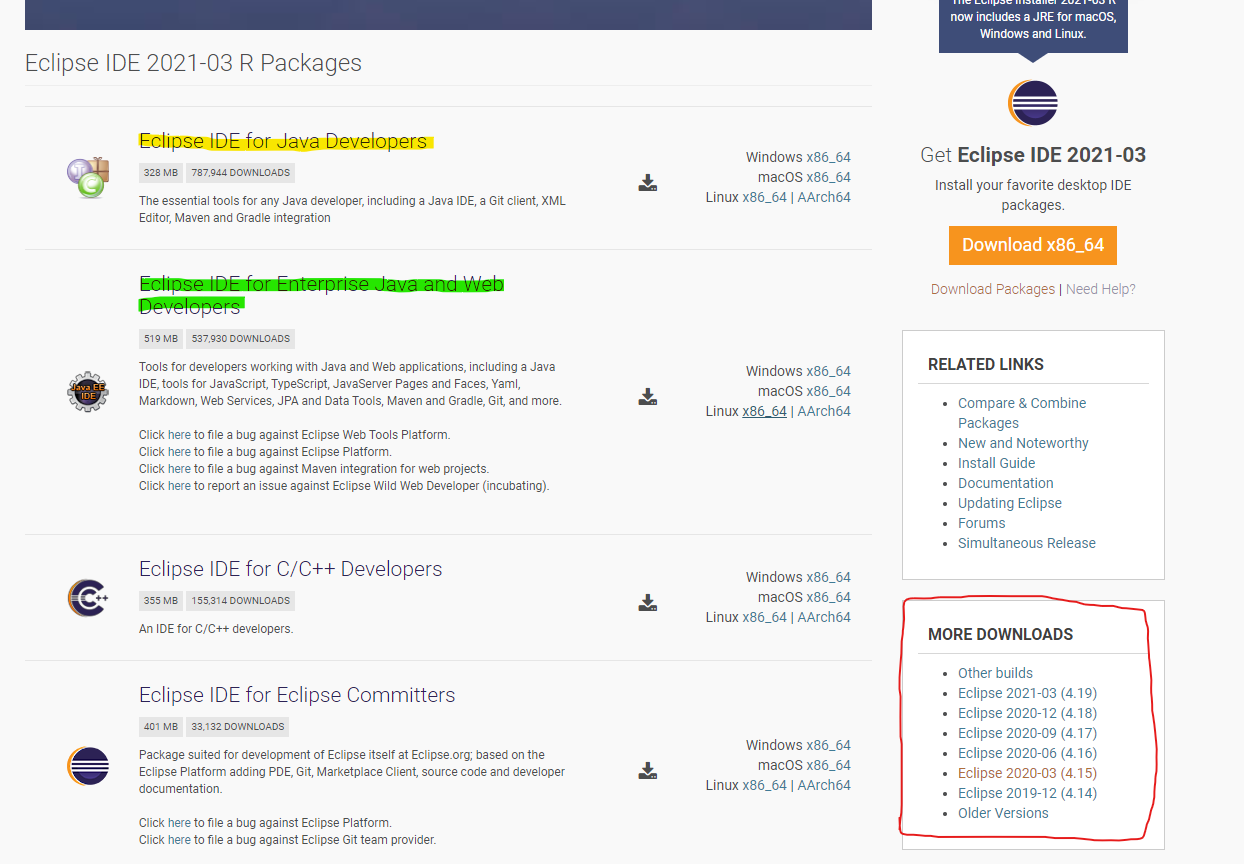The height and width of the screenshot is (864, 1244).
Task: Click 'here' to file Web Tools Platform bug
Action: tap(179, 435)
